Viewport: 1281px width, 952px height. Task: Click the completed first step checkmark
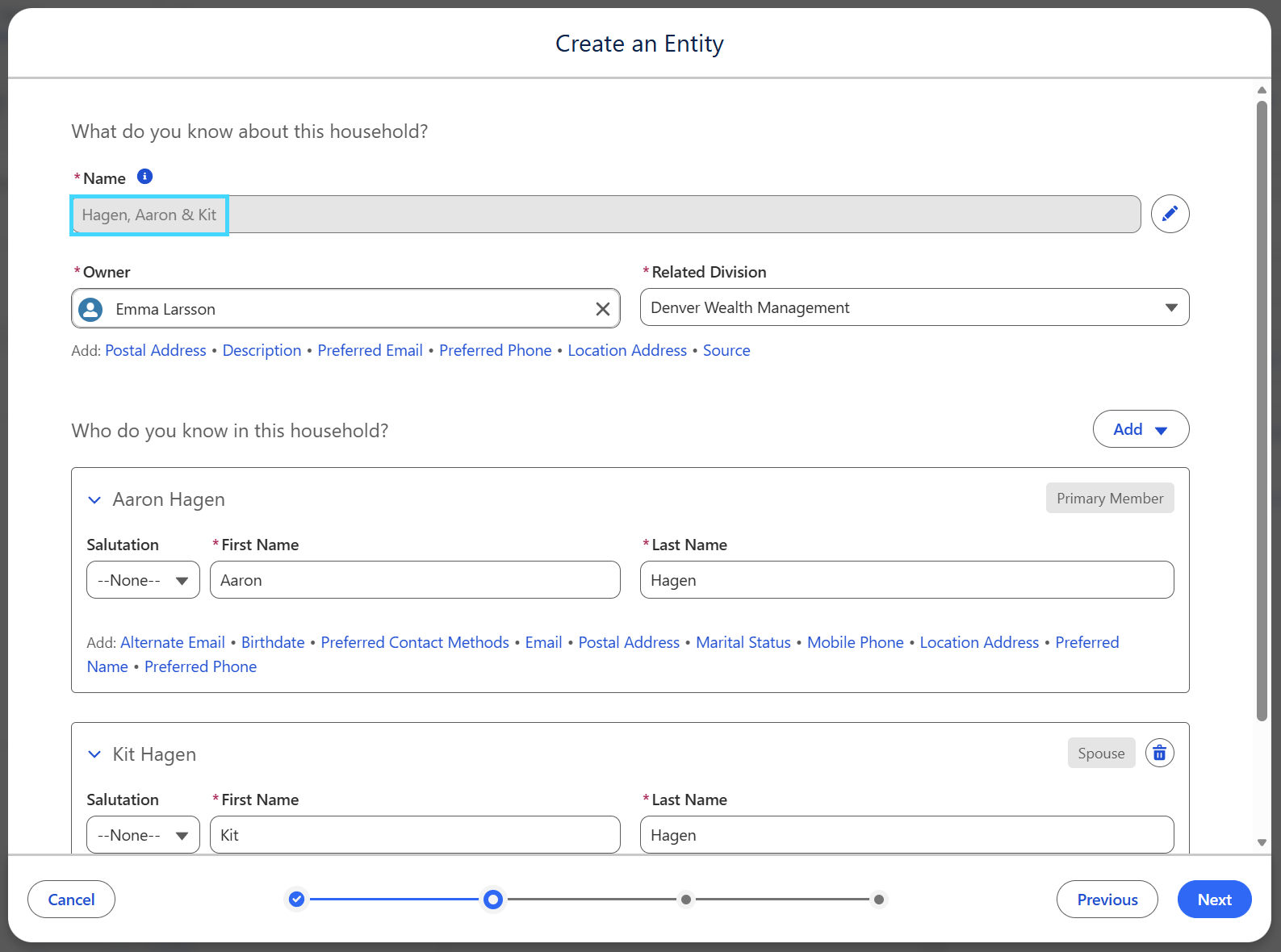pyautogui.click(x=297, y=899)
